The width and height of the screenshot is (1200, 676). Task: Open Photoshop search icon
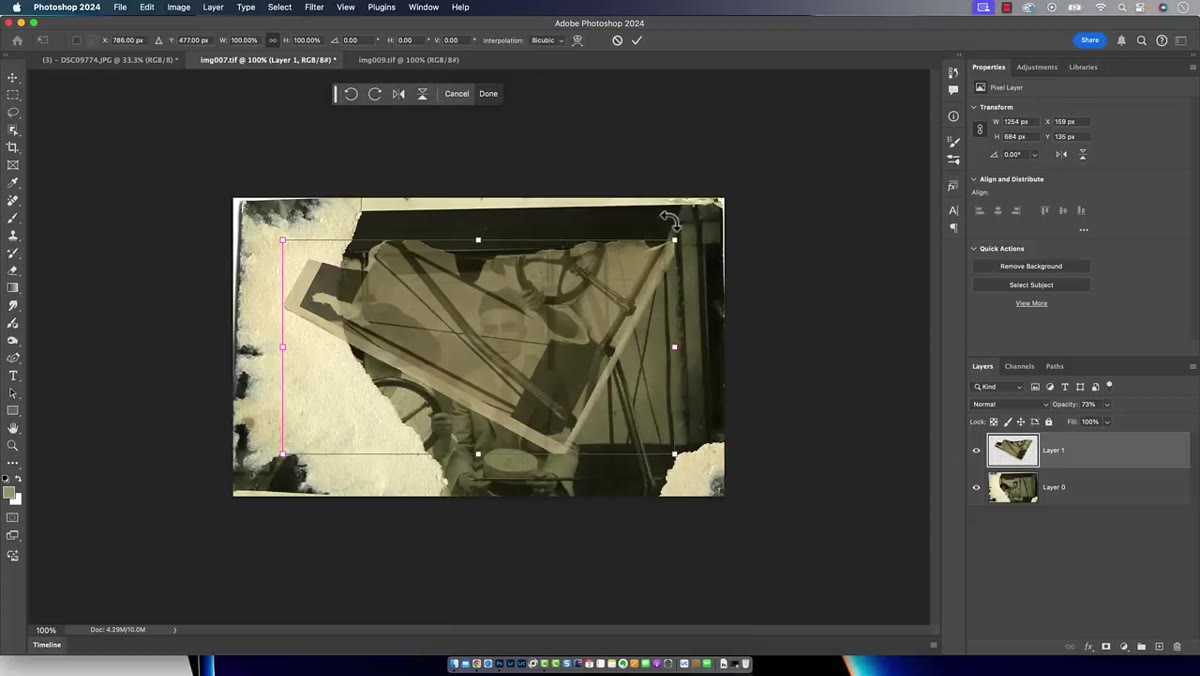tap(1141, 40)
